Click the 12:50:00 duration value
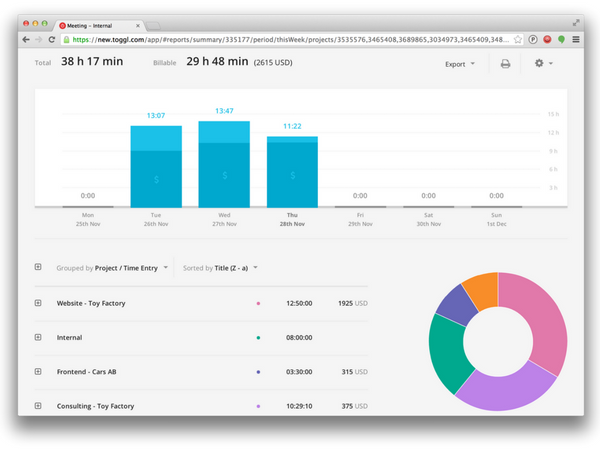Viewport: 600px width, 450px height. point(299,303)
